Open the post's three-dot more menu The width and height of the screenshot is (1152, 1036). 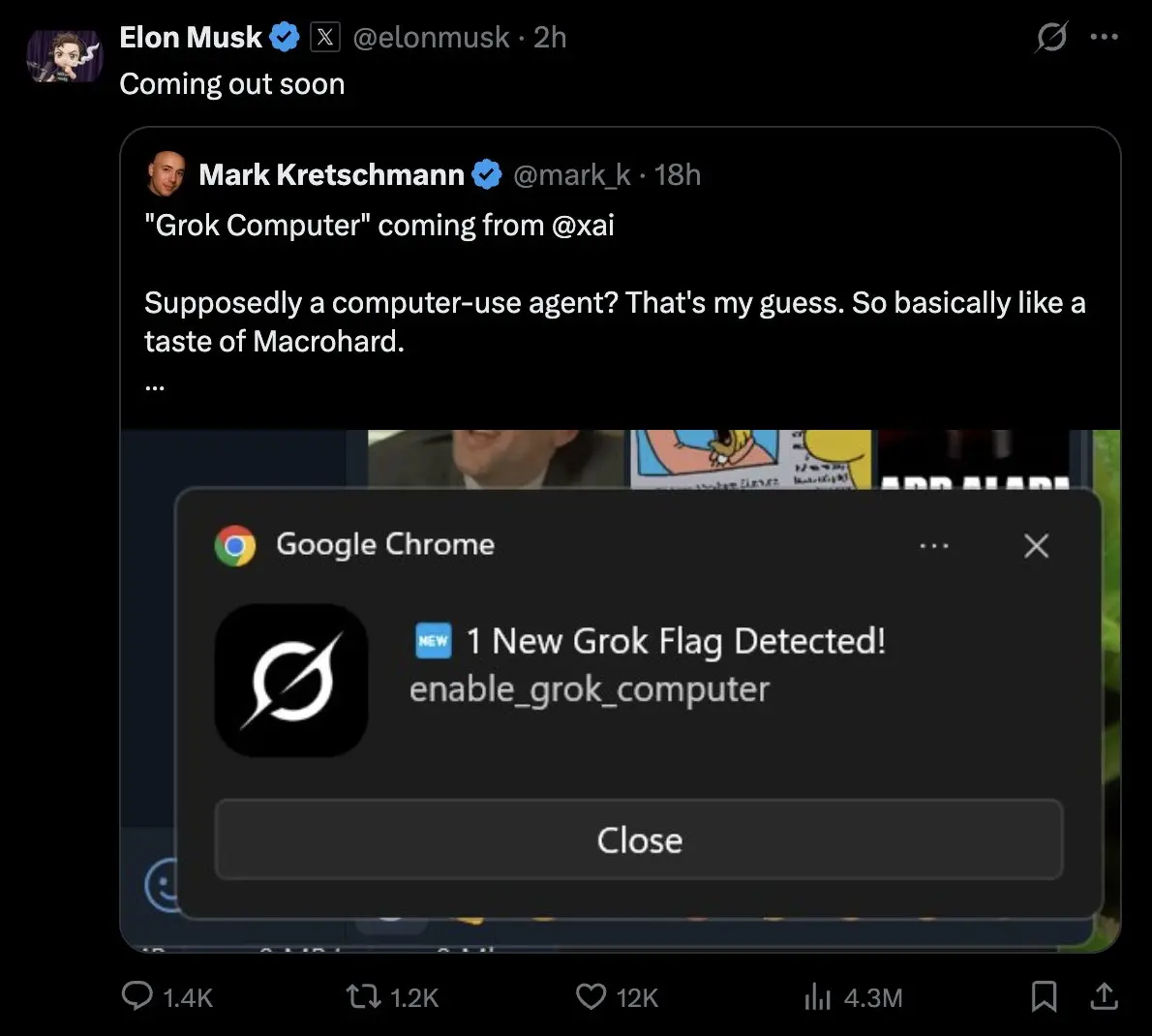1105,38
